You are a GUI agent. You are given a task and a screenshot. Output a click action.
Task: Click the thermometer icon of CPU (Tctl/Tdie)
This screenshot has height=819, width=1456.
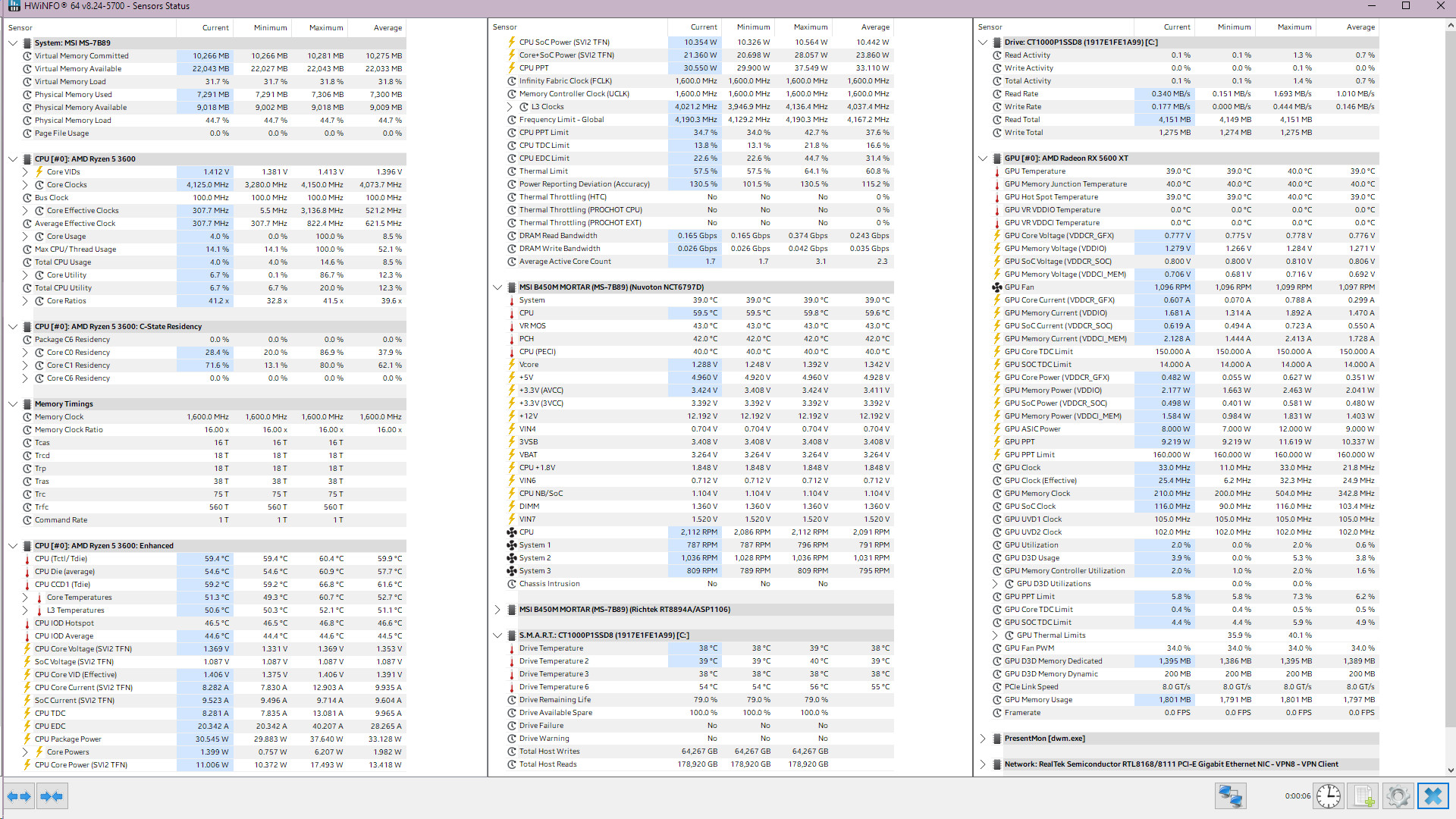[27, 559]
